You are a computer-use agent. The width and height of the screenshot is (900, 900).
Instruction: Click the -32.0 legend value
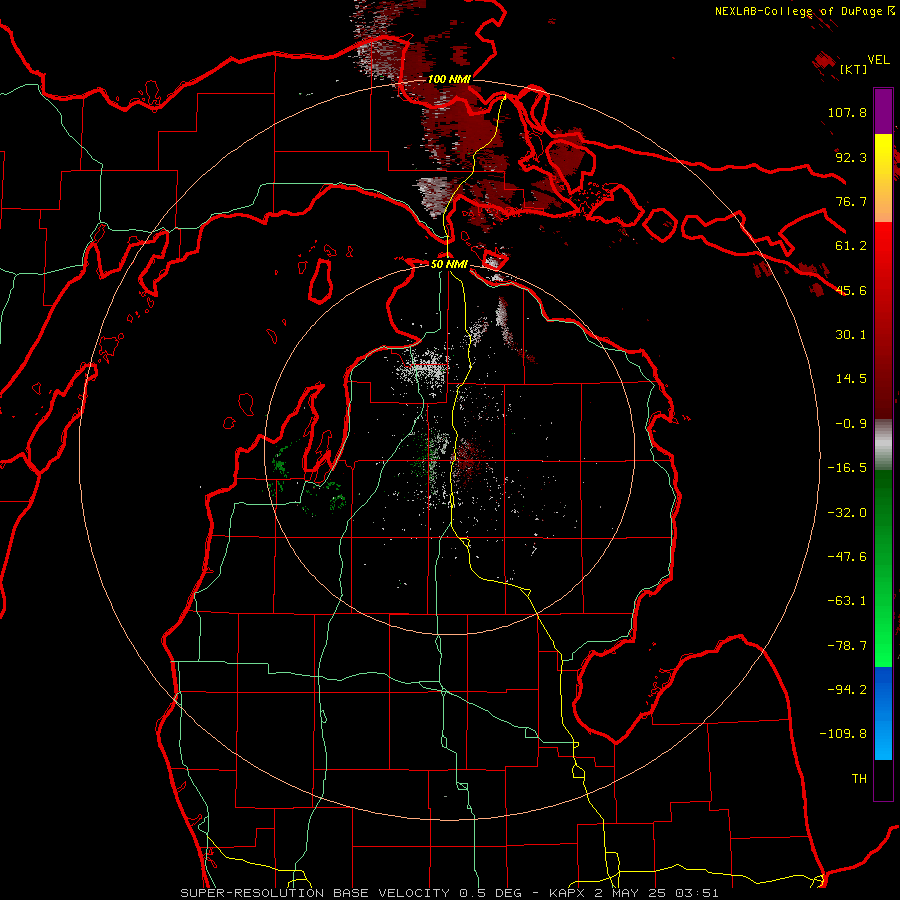[847, 513]
